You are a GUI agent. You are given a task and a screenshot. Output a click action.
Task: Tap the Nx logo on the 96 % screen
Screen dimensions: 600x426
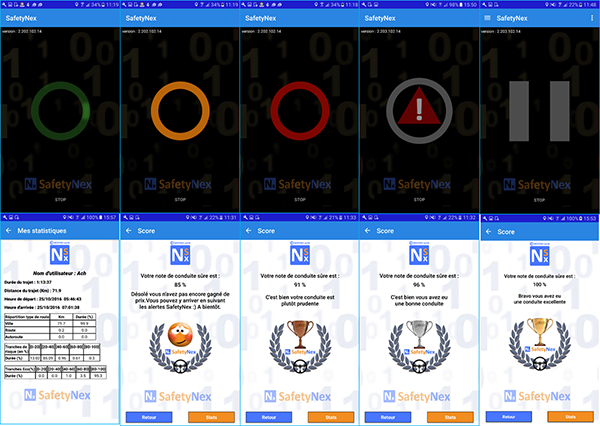[x=419, y=255]
